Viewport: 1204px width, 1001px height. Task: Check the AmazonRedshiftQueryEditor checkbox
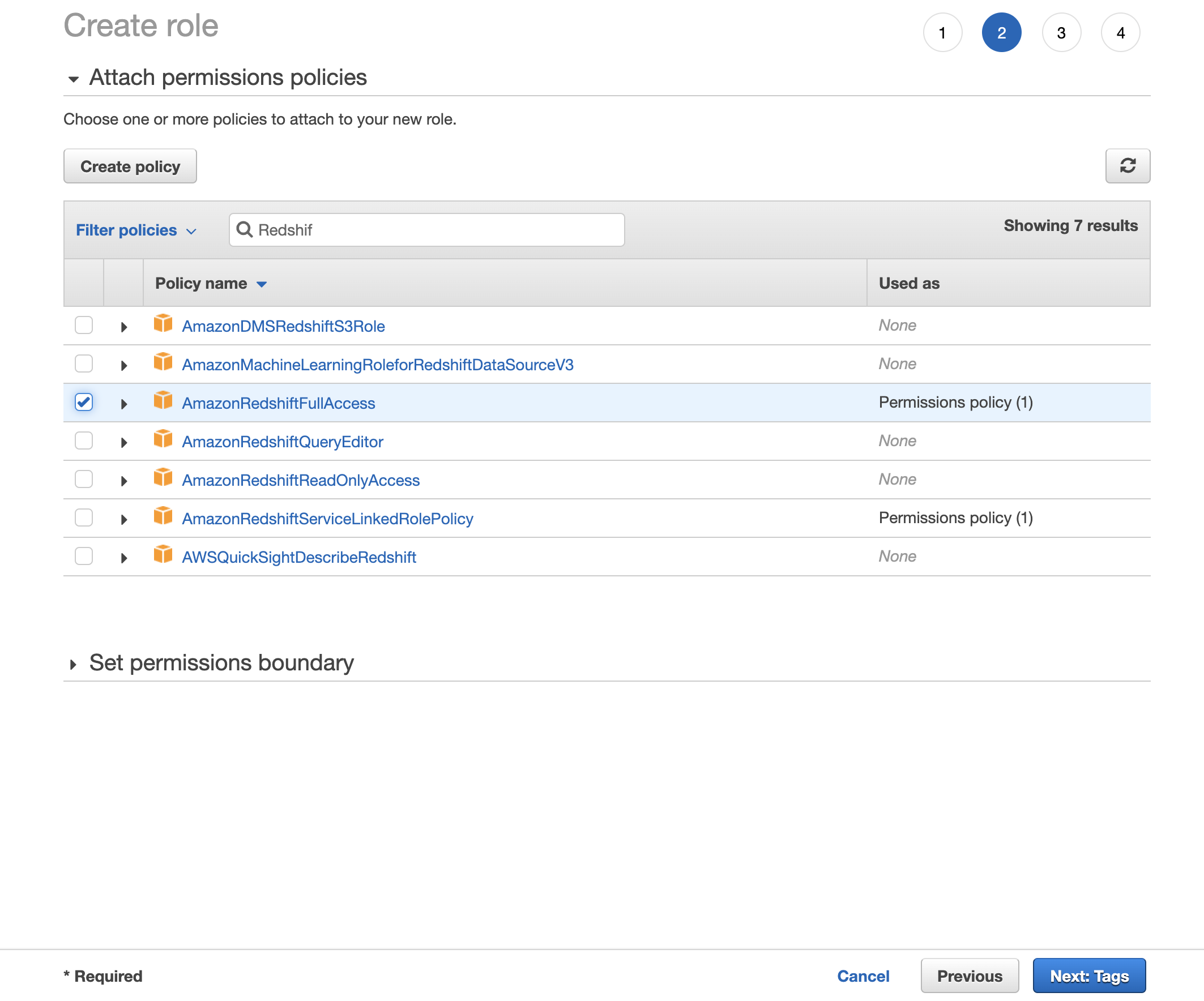(x=84, y=440)
